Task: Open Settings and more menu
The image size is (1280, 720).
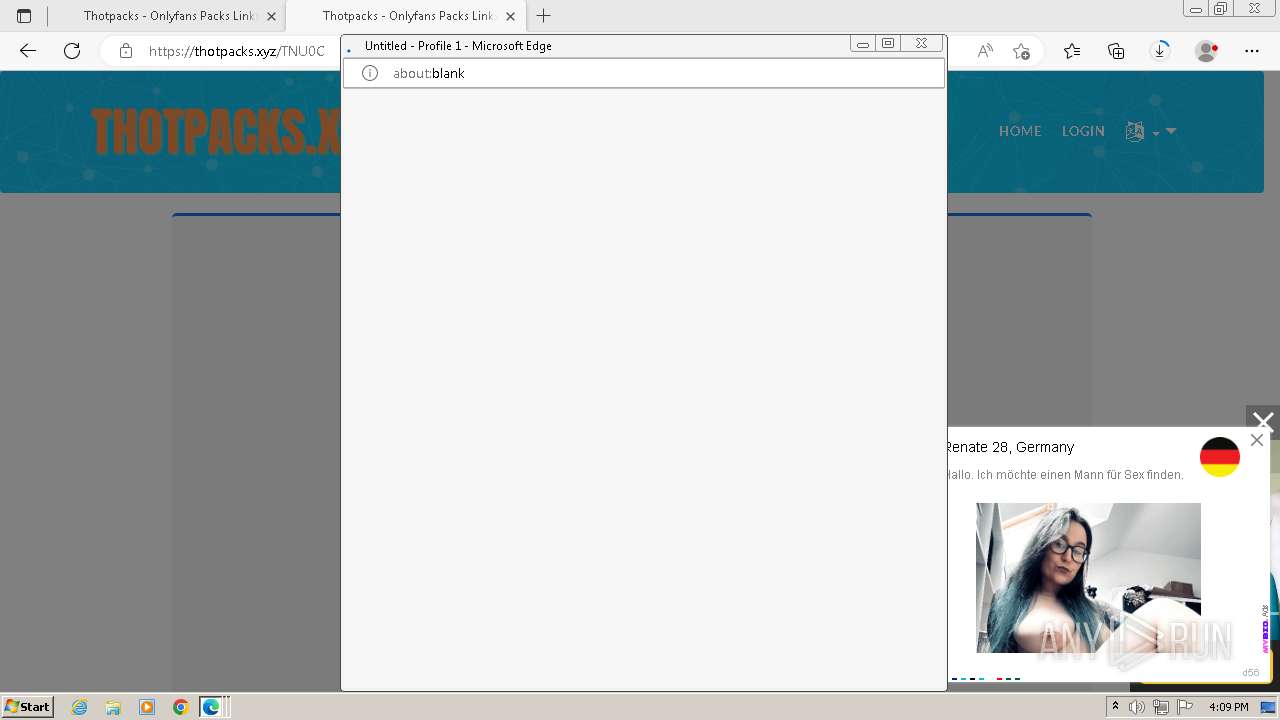Action: coord(1252,51)
